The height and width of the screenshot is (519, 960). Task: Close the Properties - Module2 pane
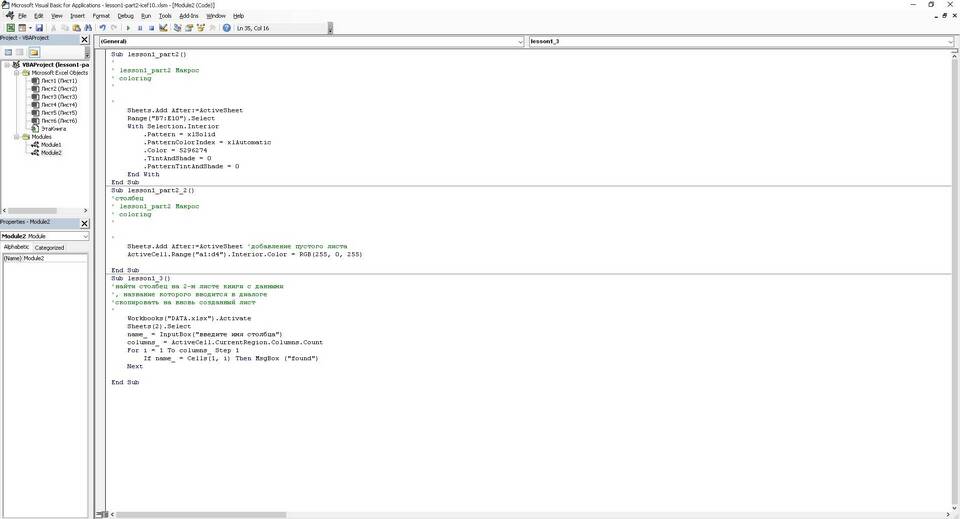[x=84, y=223]
